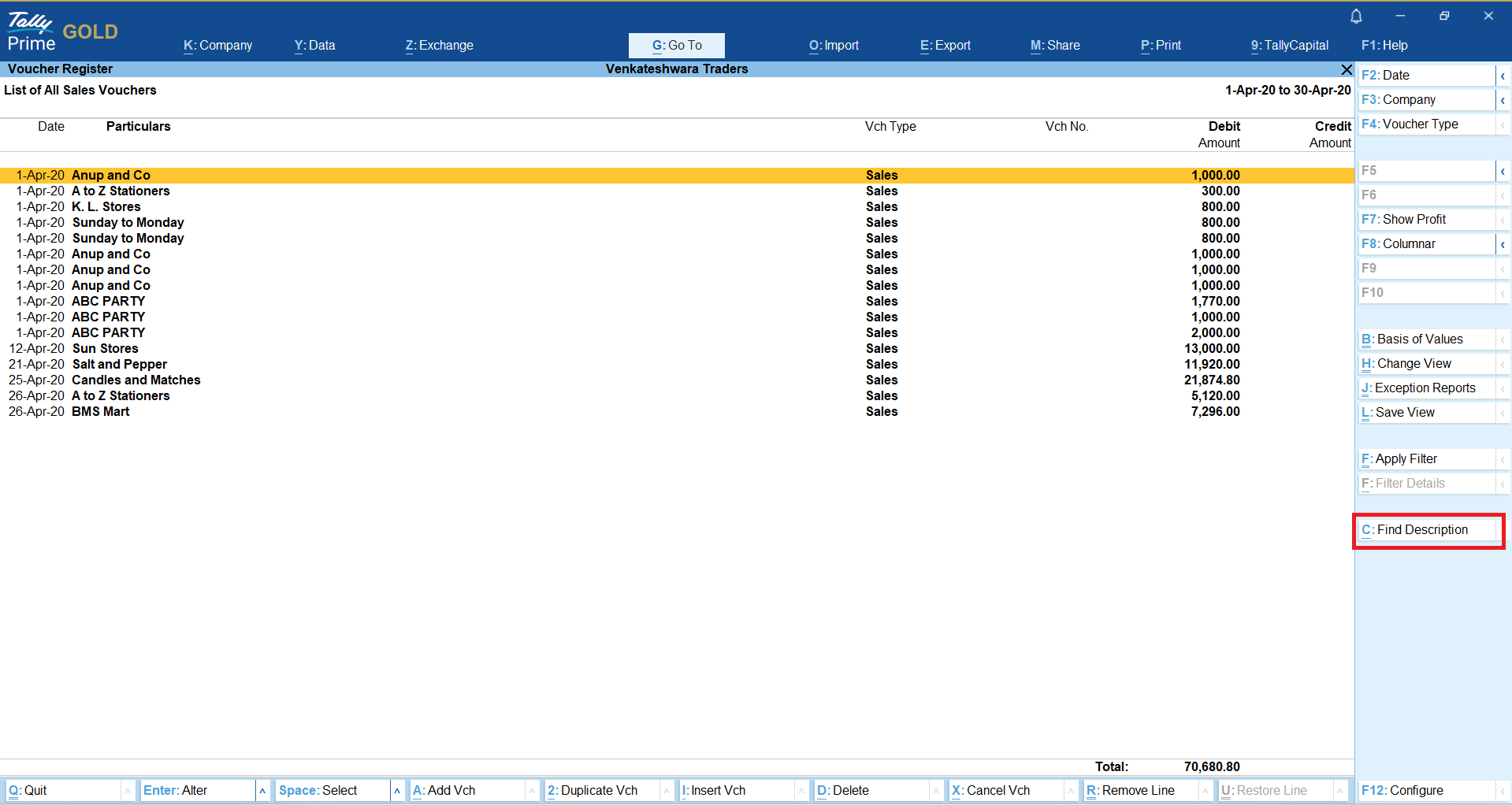The height and width of the screenshot is (805, 1512).
Task: Expand the arrow beside F8: Columnar
Action: coord(1503,244)
